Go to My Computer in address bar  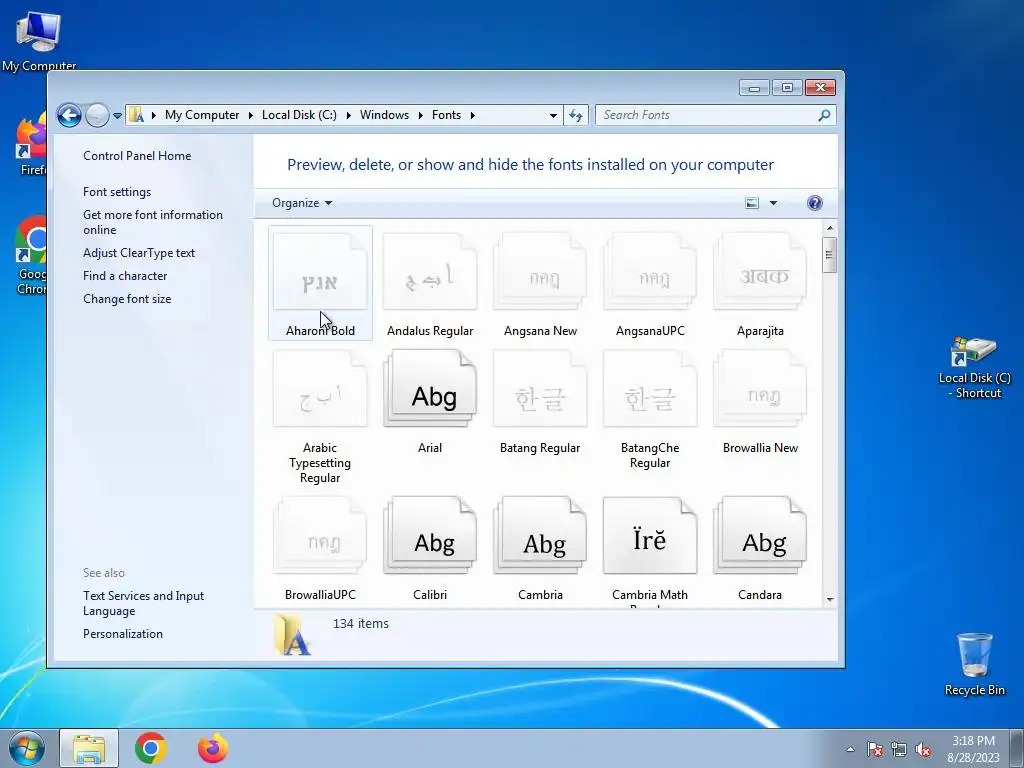tap(202, 115)
